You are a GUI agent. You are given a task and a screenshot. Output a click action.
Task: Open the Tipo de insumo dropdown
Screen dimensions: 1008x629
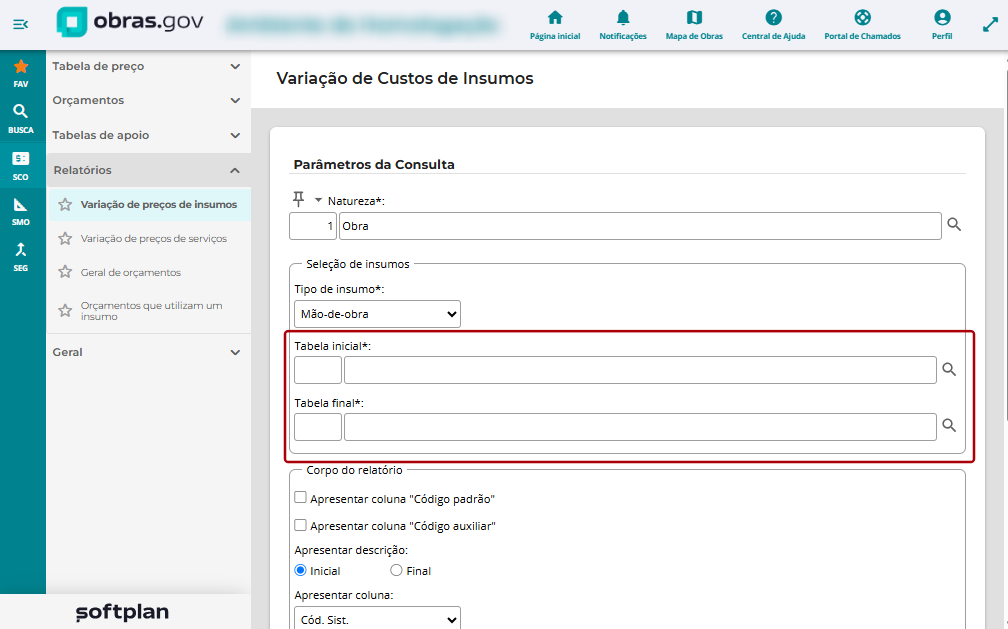377,314
